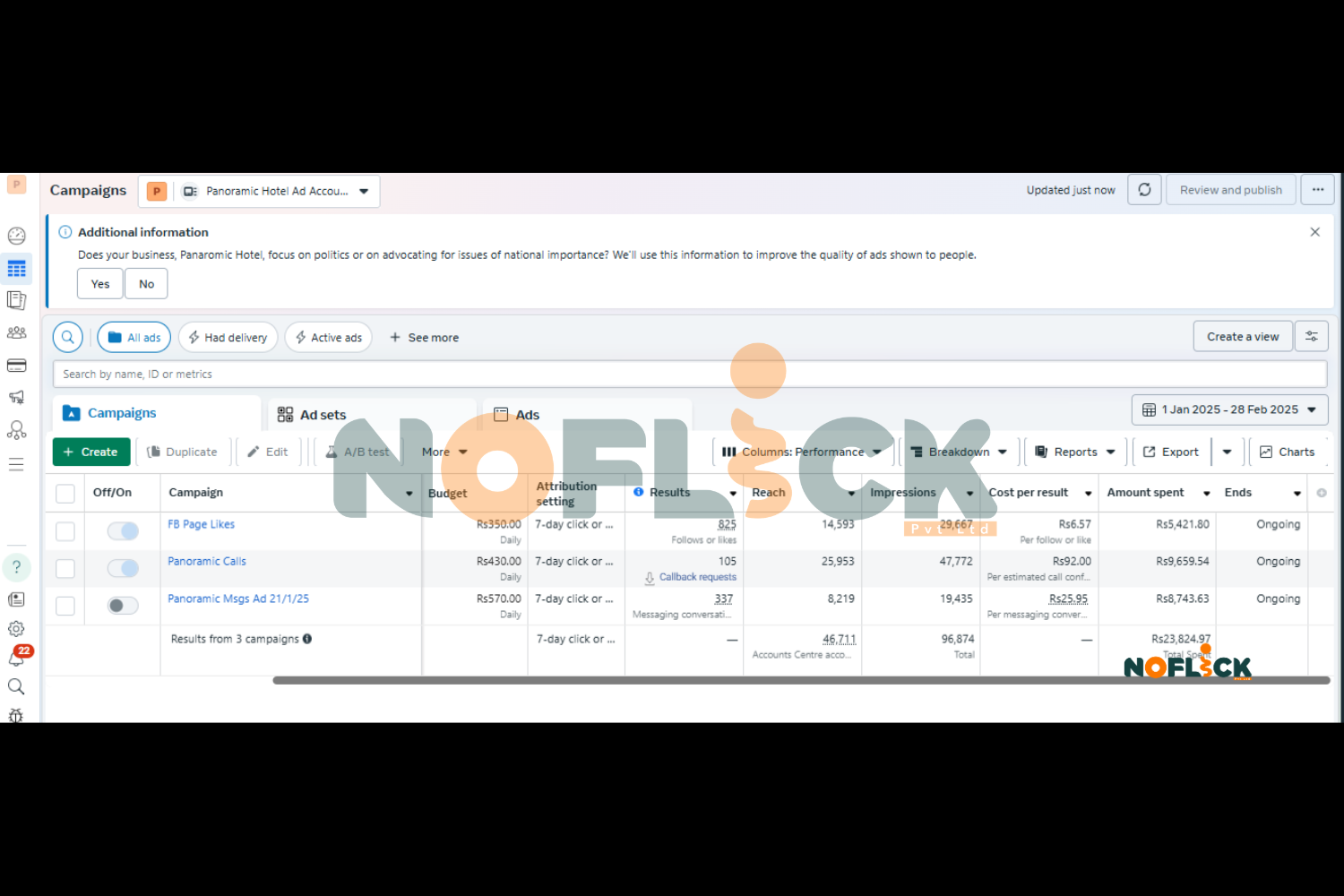Screen dimensions: 1344x896
Task: Tick checkbox for Panoramic Calls row
Action: (x=65, y=568)
